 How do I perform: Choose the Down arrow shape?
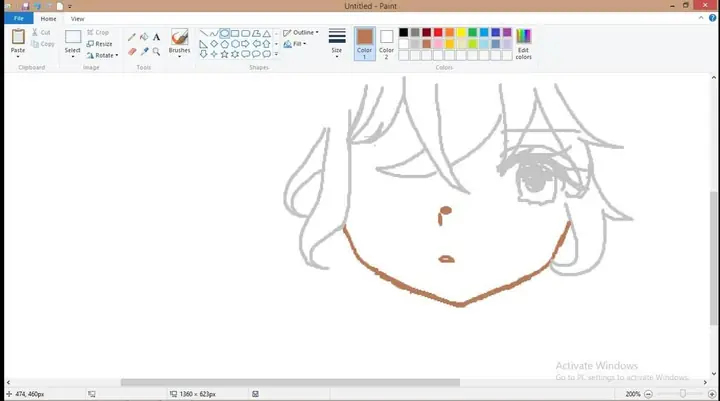[x=203, y=54]
